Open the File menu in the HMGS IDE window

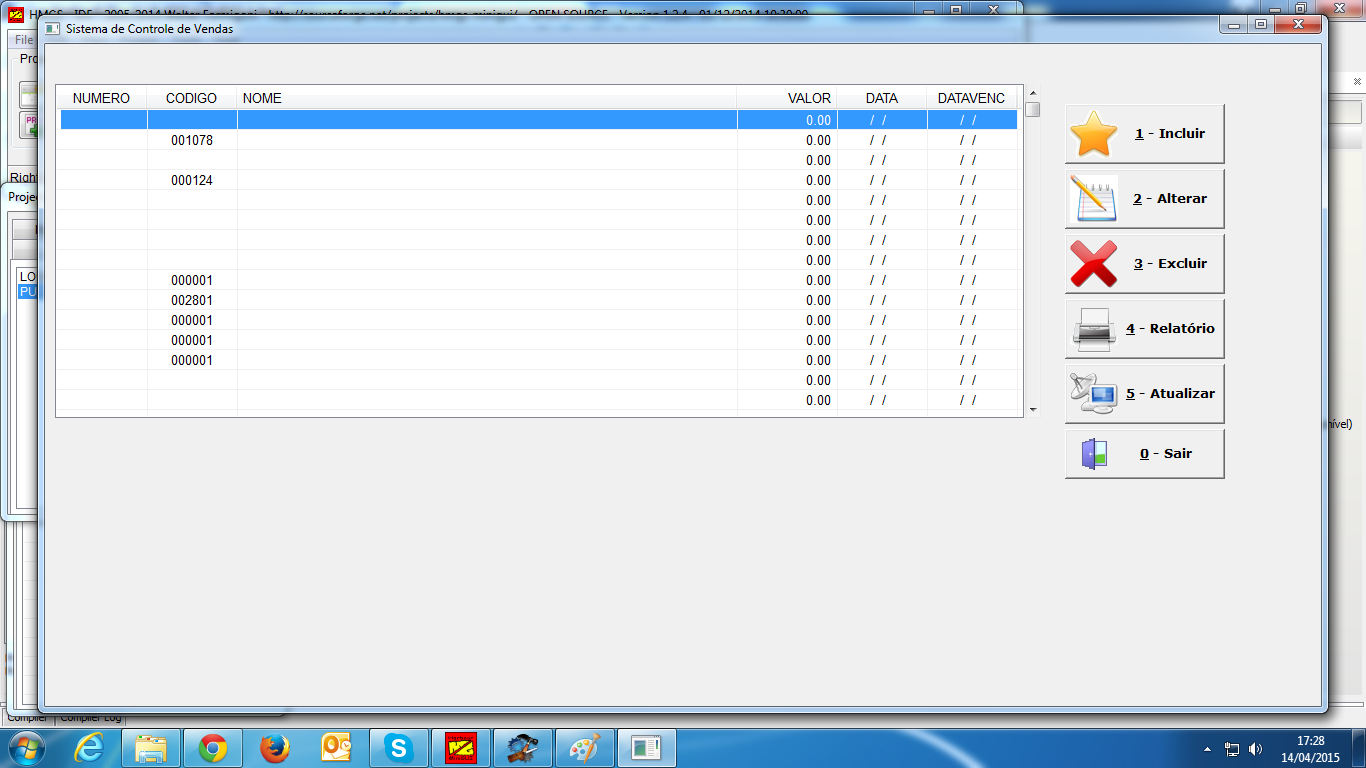pyautogui.click(x=23, y=40)
